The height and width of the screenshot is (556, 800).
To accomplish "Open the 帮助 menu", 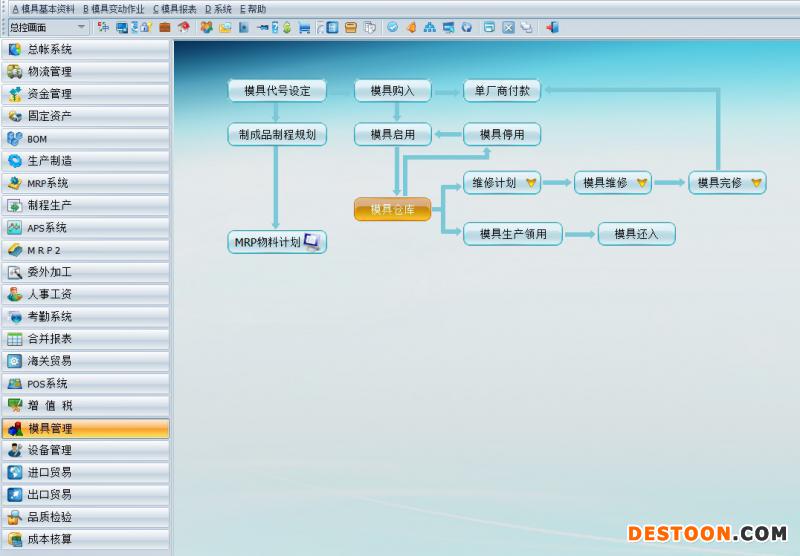I will coord(253,9).
